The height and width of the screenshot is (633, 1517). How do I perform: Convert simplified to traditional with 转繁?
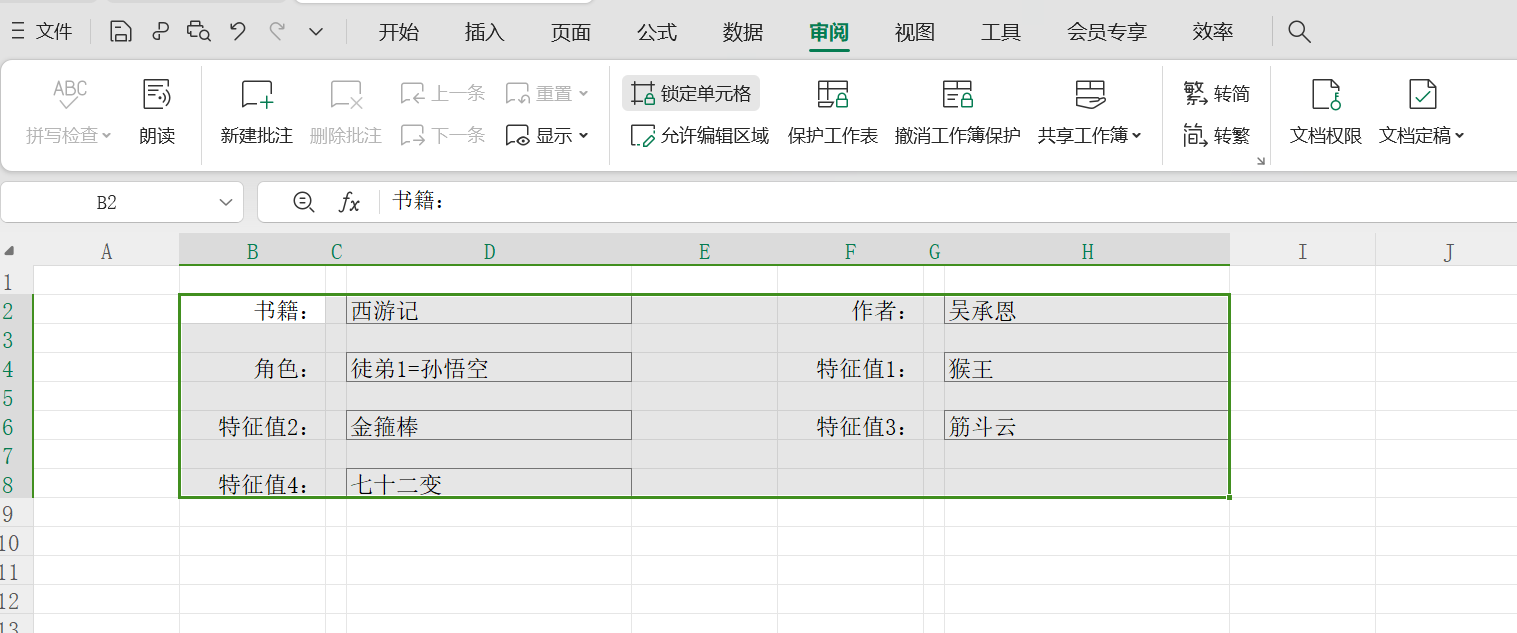point(1216,135)
